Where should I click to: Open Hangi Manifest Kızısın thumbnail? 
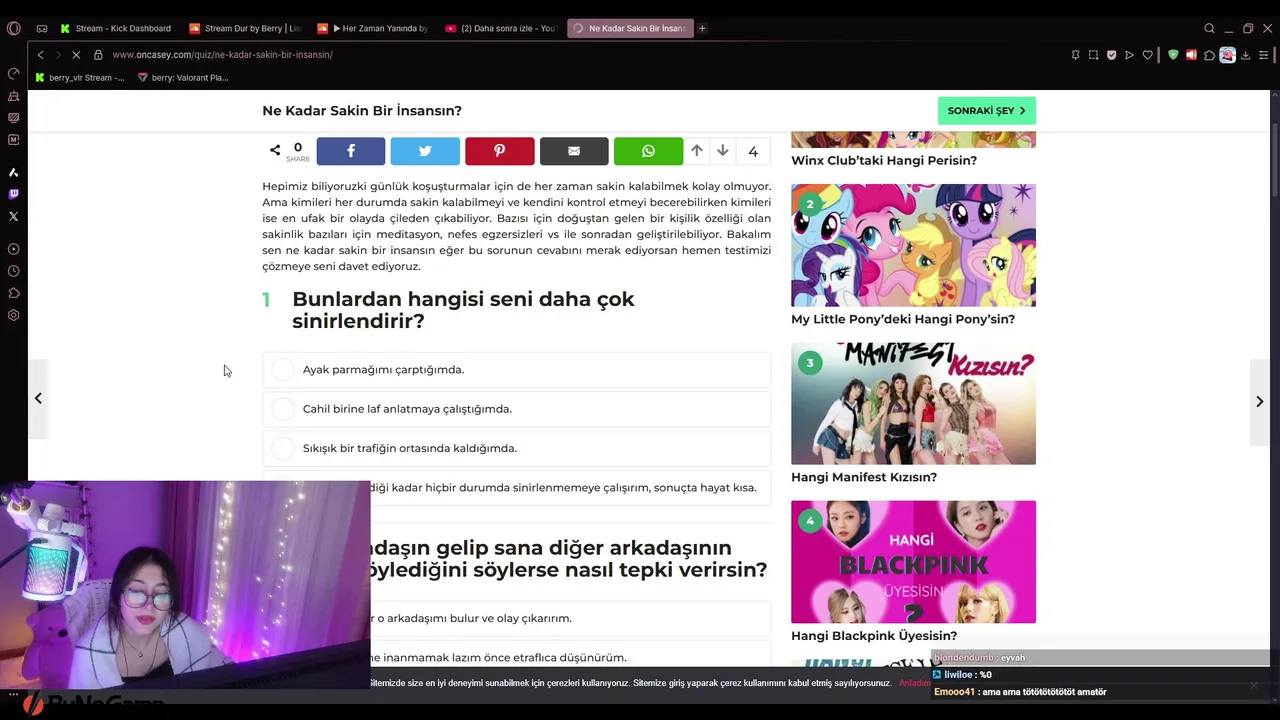[x=913, y=403]
